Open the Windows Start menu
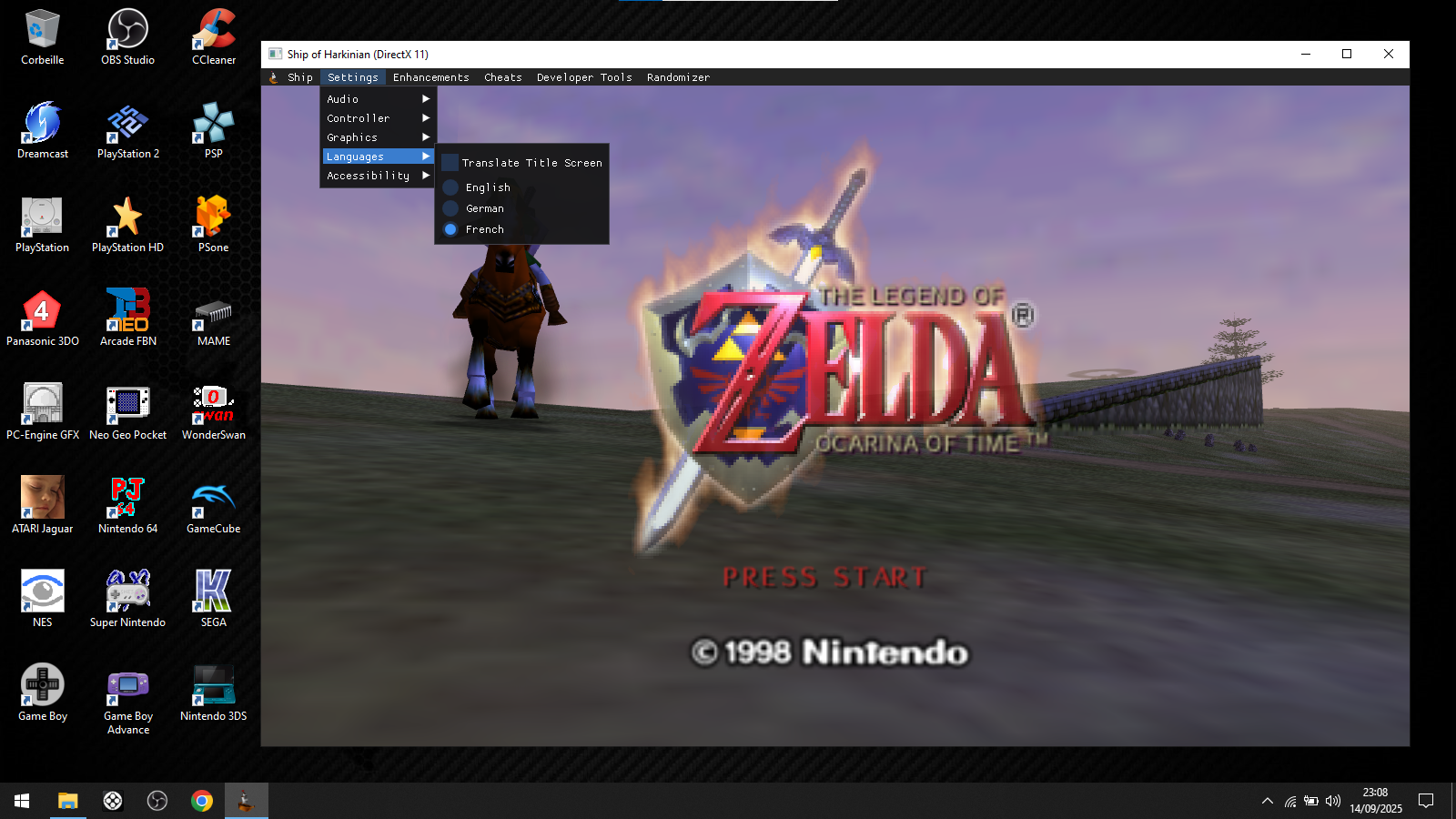The height and width of the screenshot is (819, 1456). 22,801
